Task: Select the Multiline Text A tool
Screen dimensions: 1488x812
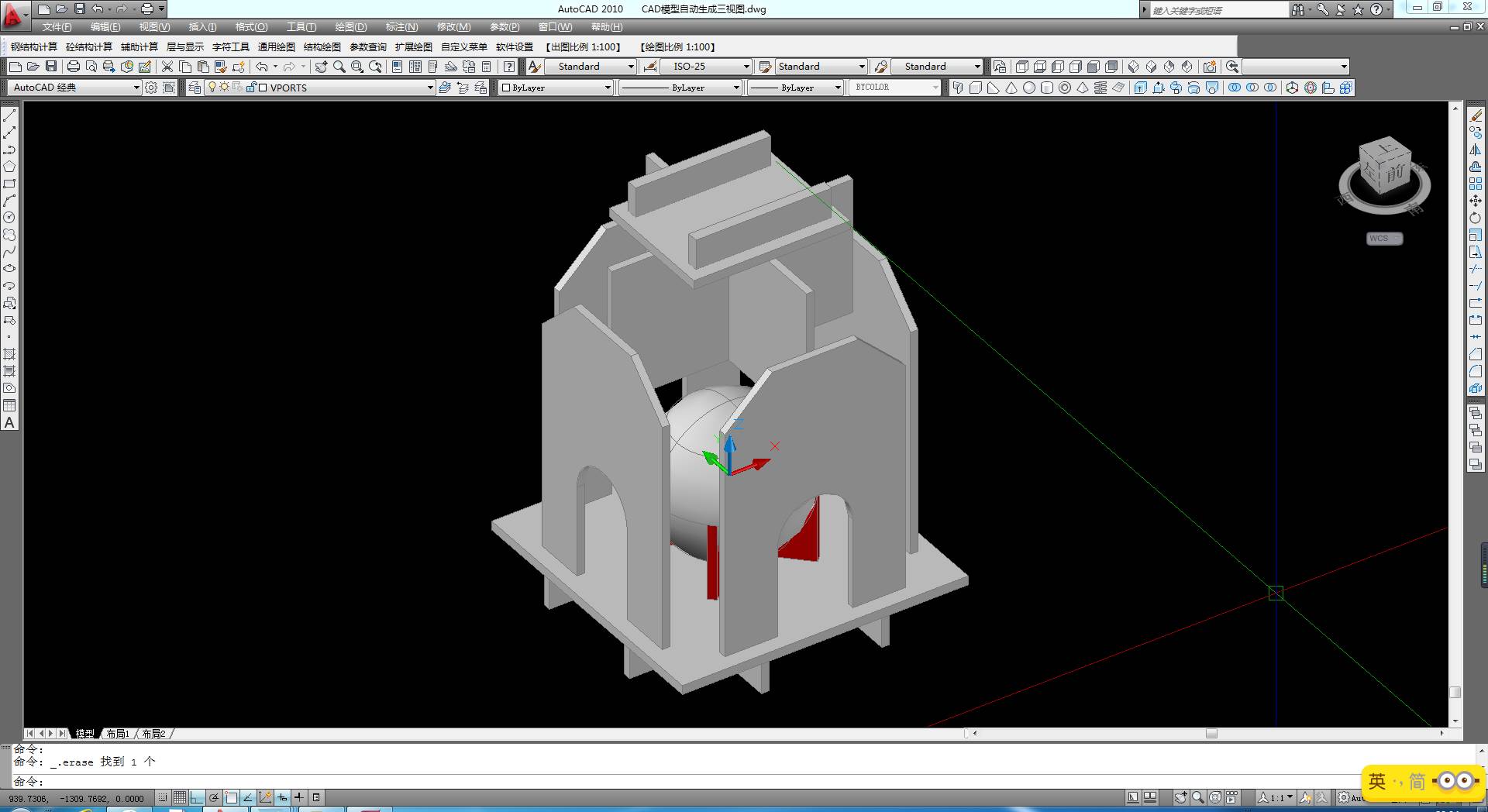Action: tap(9, 422)
